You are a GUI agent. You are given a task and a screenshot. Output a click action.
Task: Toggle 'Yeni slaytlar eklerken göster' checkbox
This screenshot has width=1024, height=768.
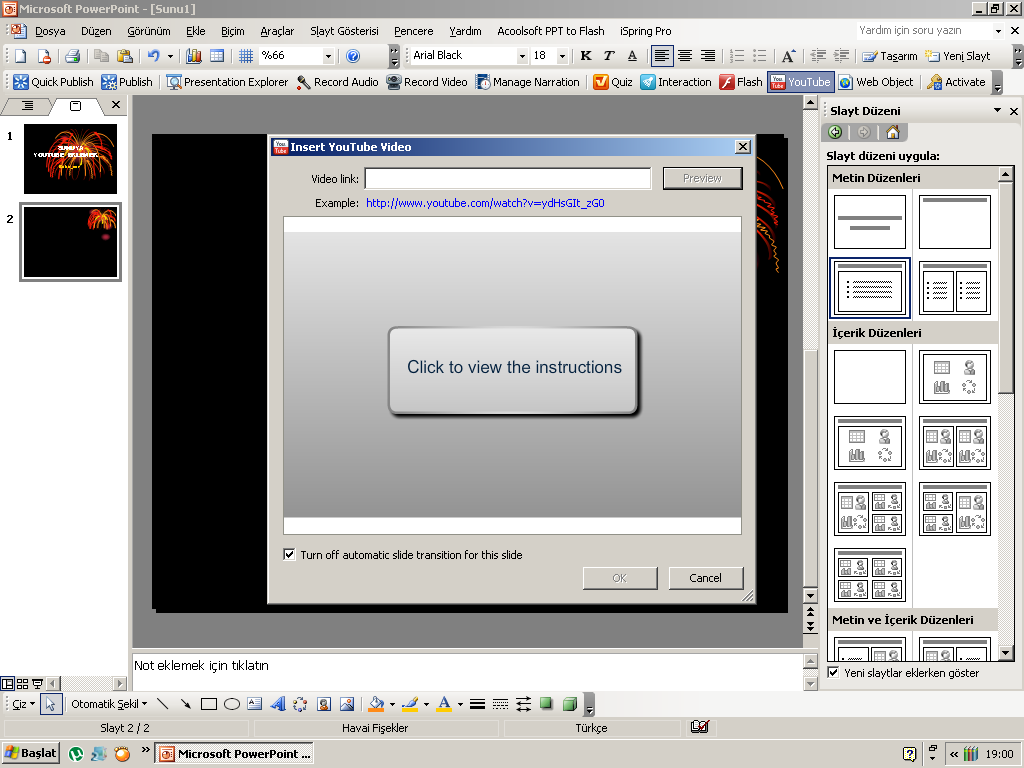click(834, 673)
